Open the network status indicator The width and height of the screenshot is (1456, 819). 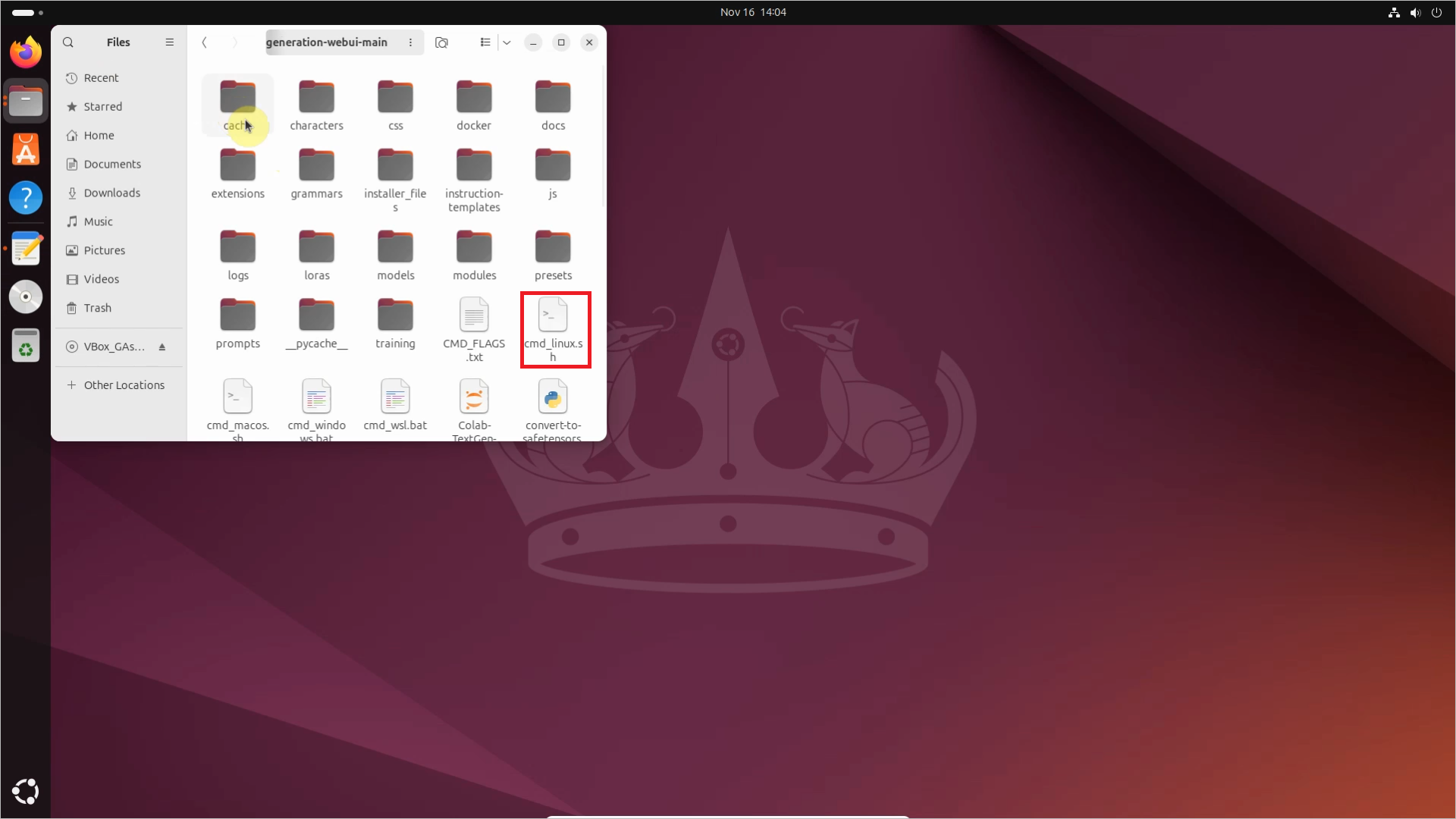(1394, 12)
